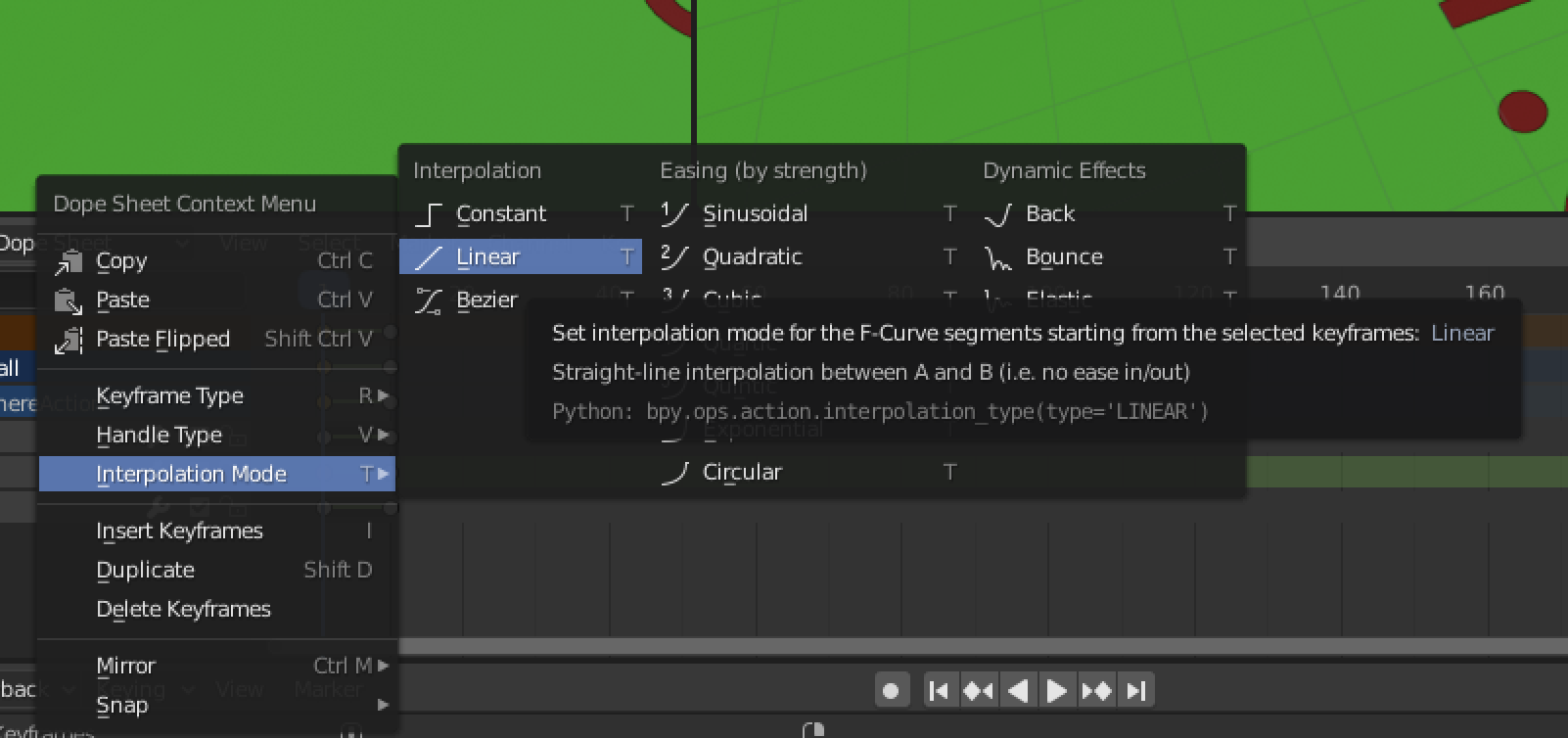Open Handle Type submenu
Image resolution: width=1568 pixels, height=738 pixels.
tap(216, 435)
